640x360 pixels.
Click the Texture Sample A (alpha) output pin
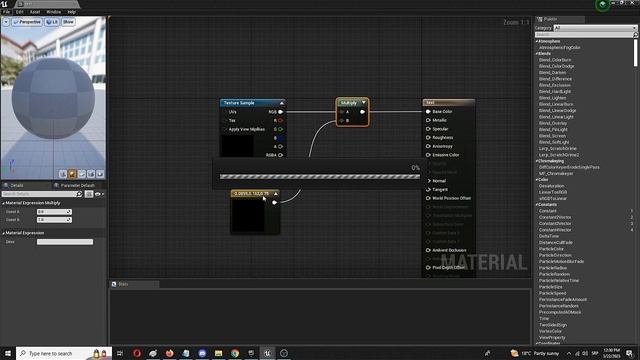280,147
